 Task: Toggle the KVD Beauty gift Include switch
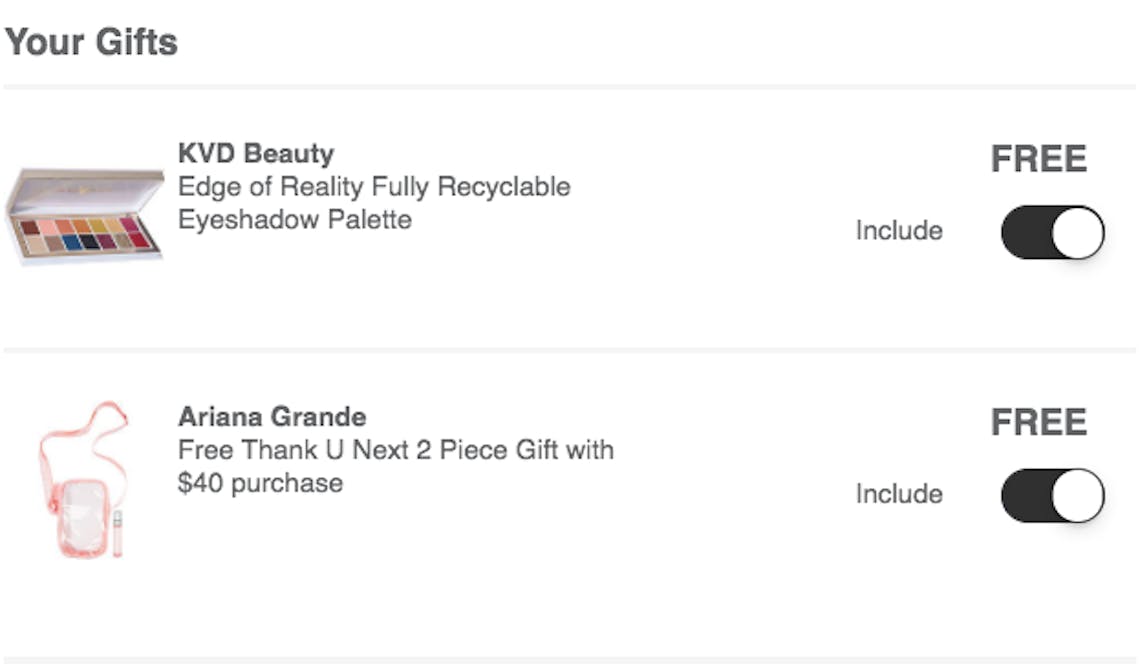click(1053, 232)
